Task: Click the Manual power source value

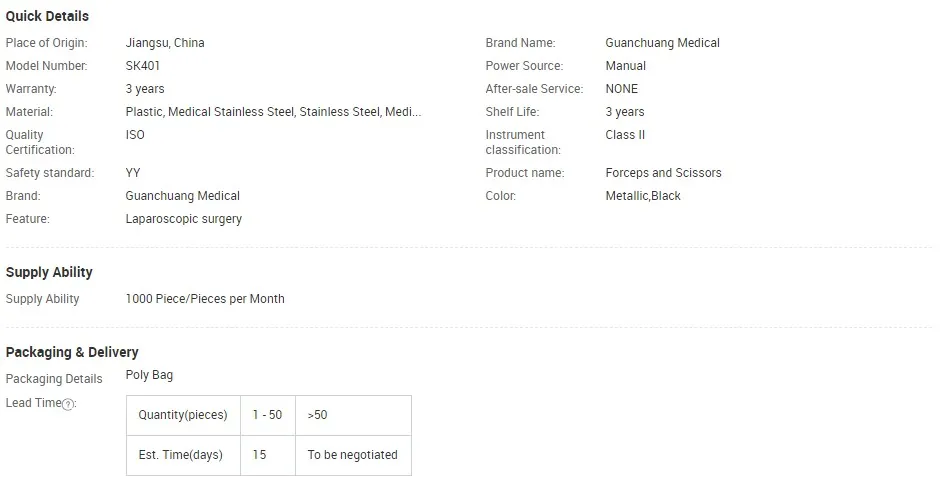Action: (625, 66)
